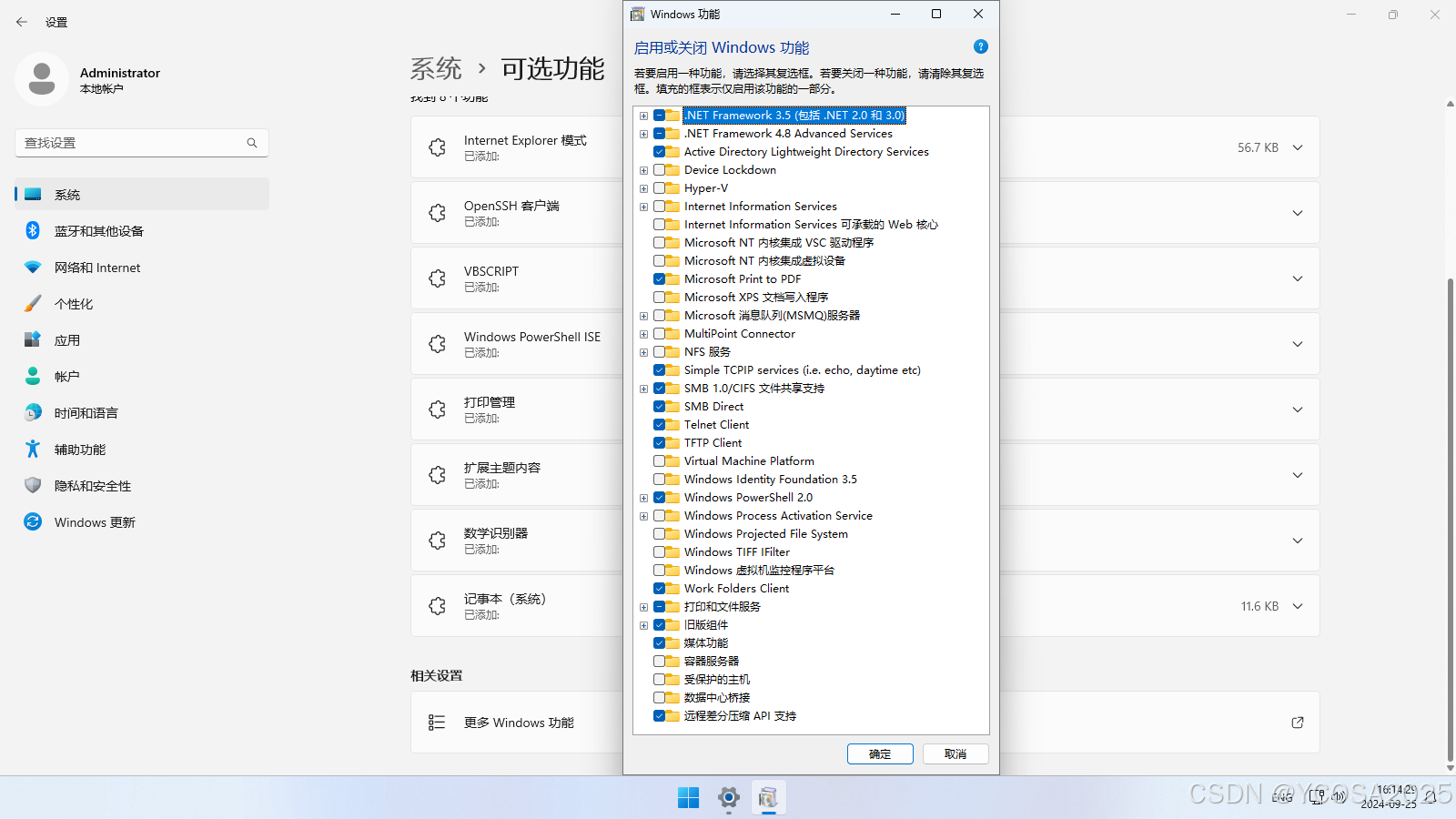Uncheck Microsoft Print to PDF checkbox
This screenshot has height=819, width=1456.
point(659,279)
